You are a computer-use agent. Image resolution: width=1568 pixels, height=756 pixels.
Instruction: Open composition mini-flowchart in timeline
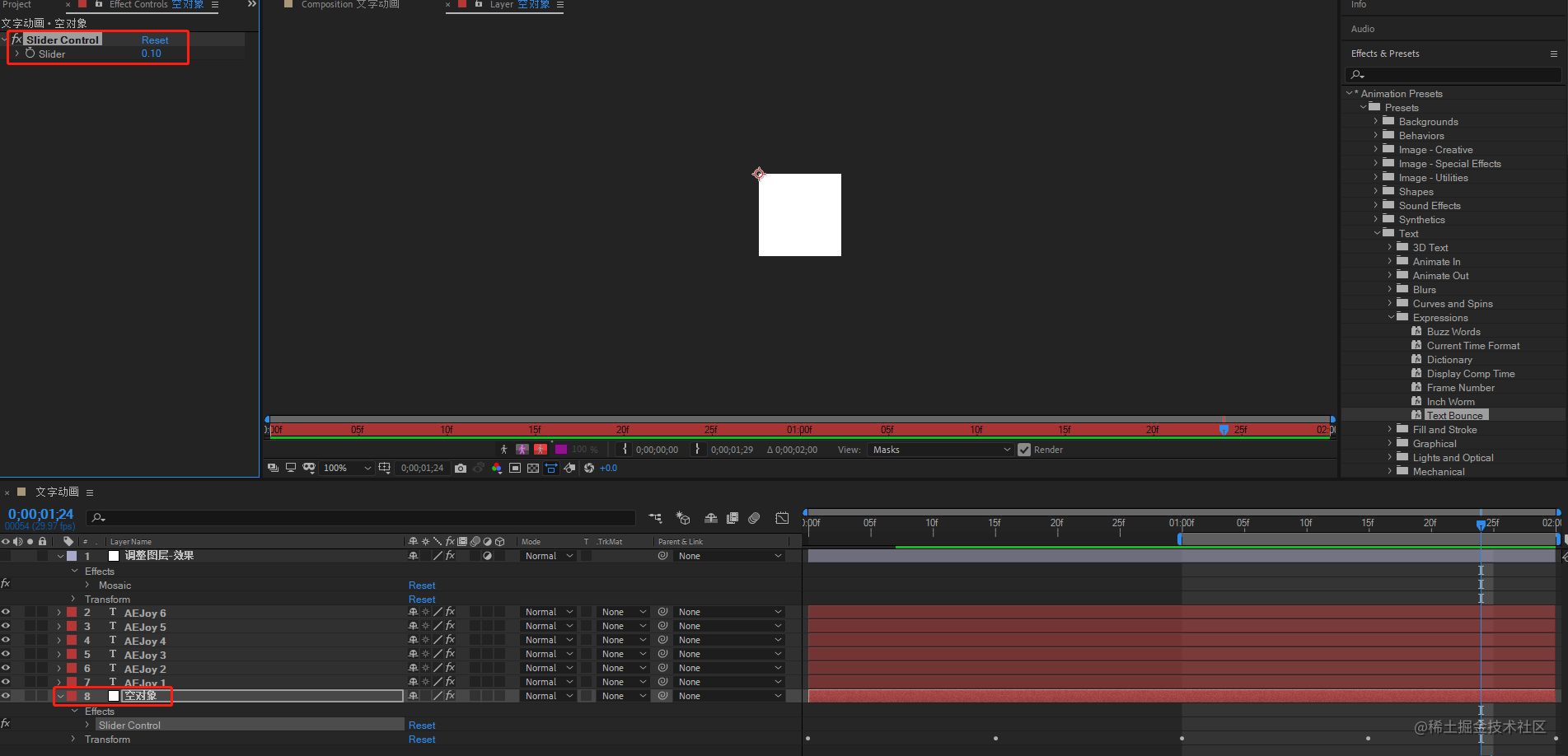[655, 518]
